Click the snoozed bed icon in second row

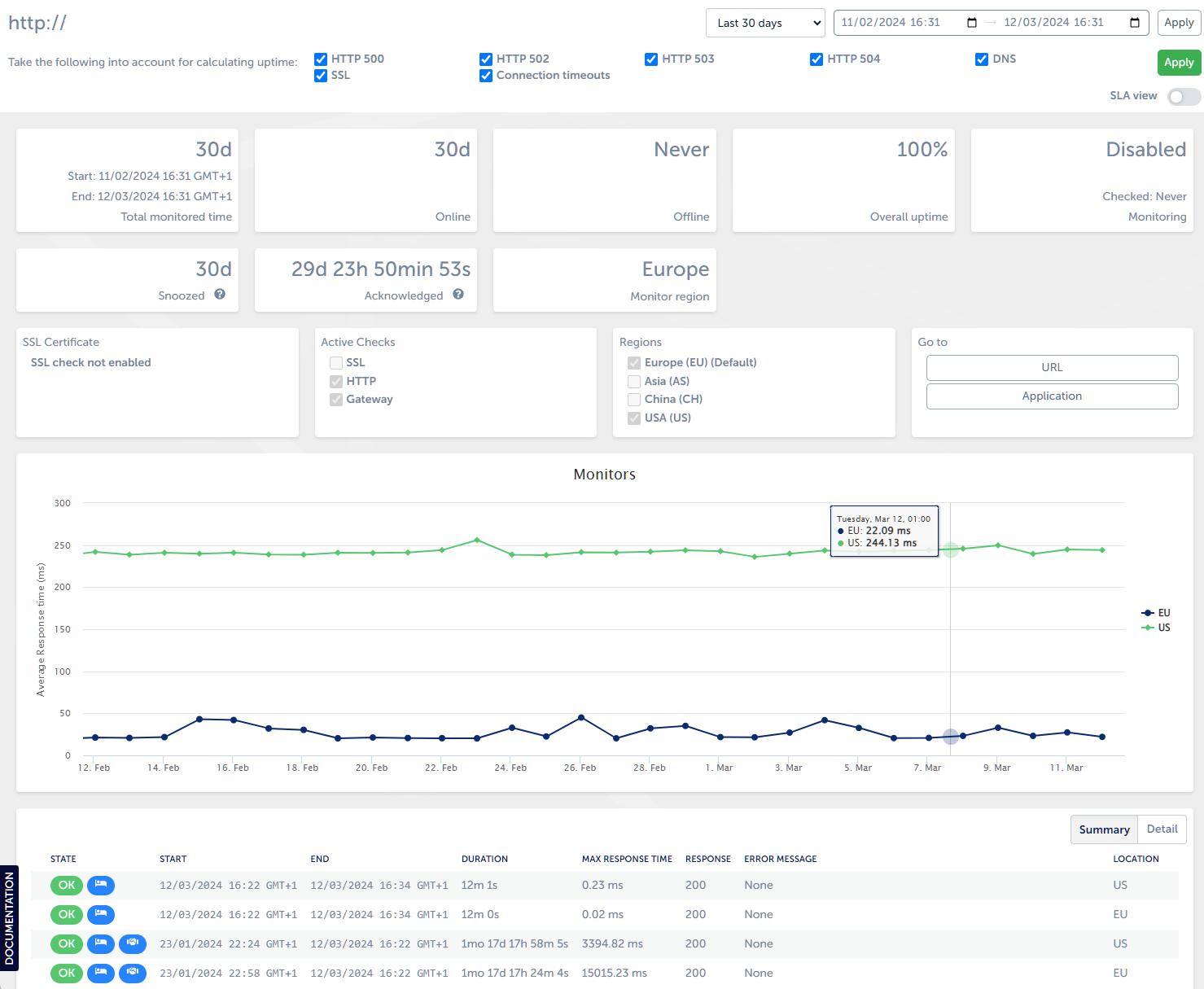(x=101, y=914)
